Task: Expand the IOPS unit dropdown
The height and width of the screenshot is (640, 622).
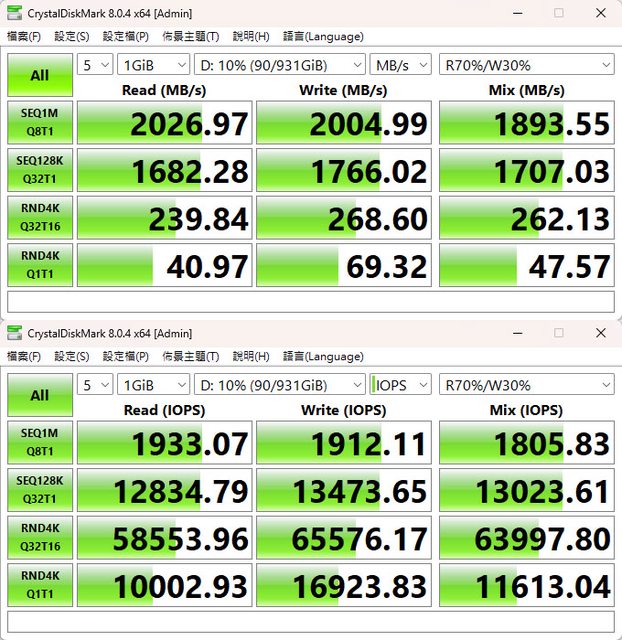Action: point(400,385)
